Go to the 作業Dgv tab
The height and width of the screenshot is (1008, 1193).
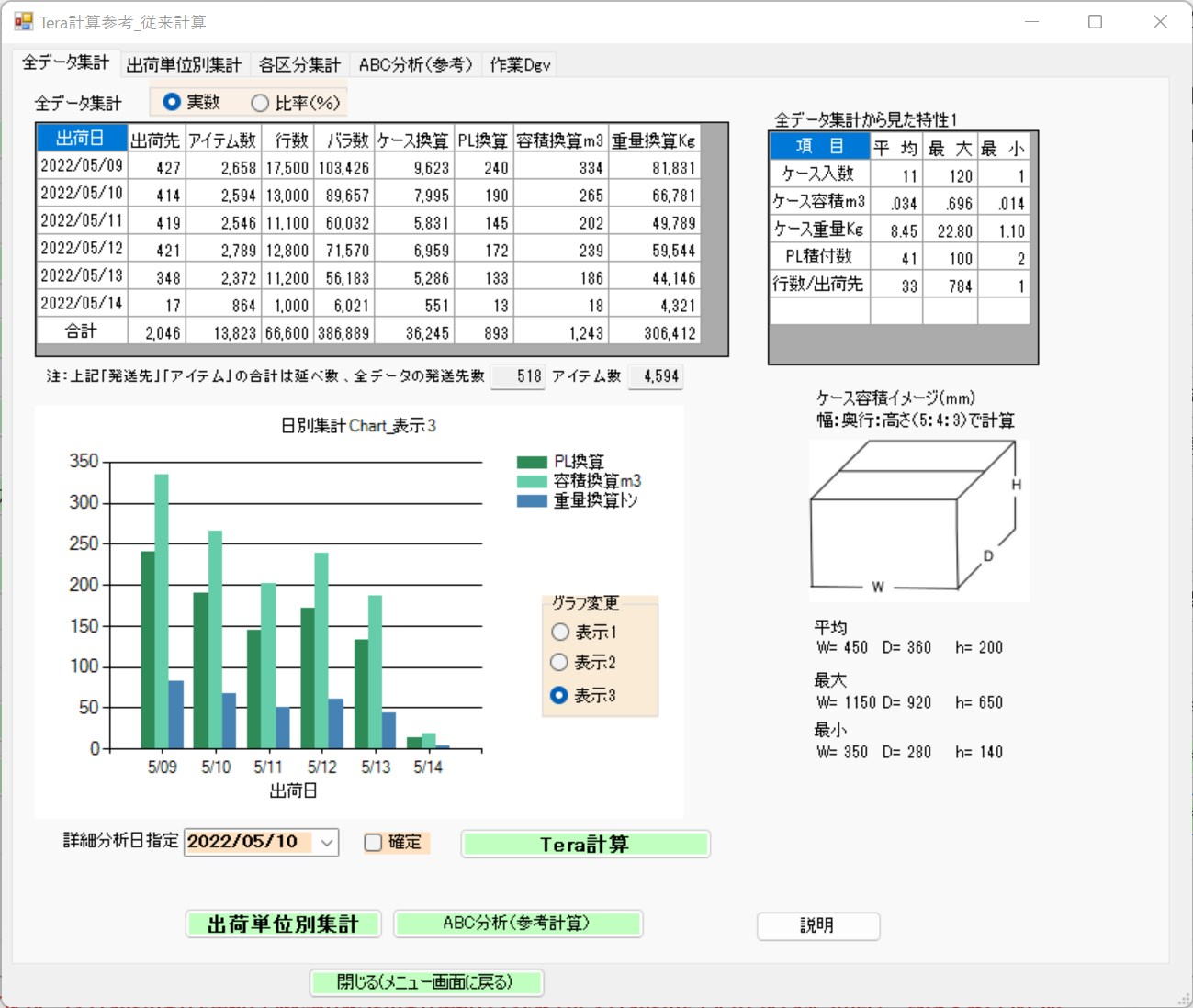tap(520, 64)
